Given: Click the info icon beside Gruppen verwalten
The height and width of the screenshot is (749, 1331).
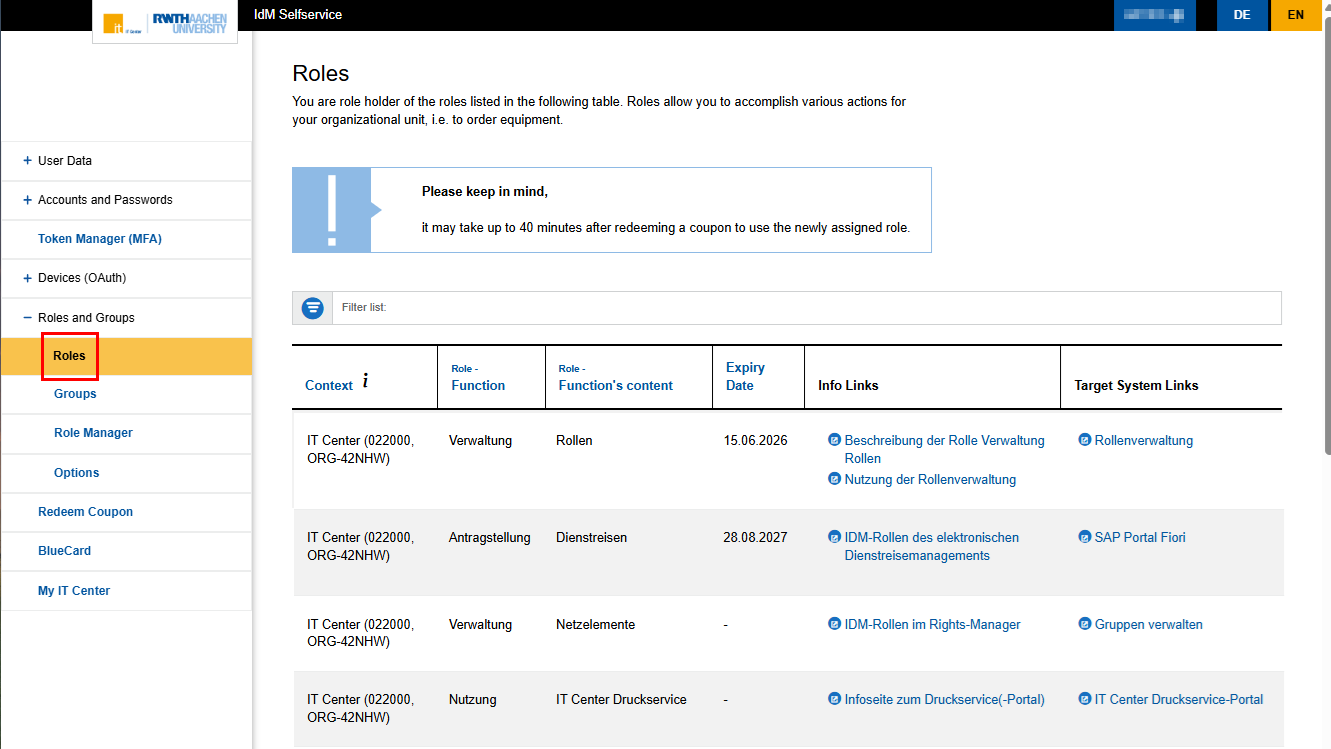Looking at the screenshot, I should tap(1084, 624).
